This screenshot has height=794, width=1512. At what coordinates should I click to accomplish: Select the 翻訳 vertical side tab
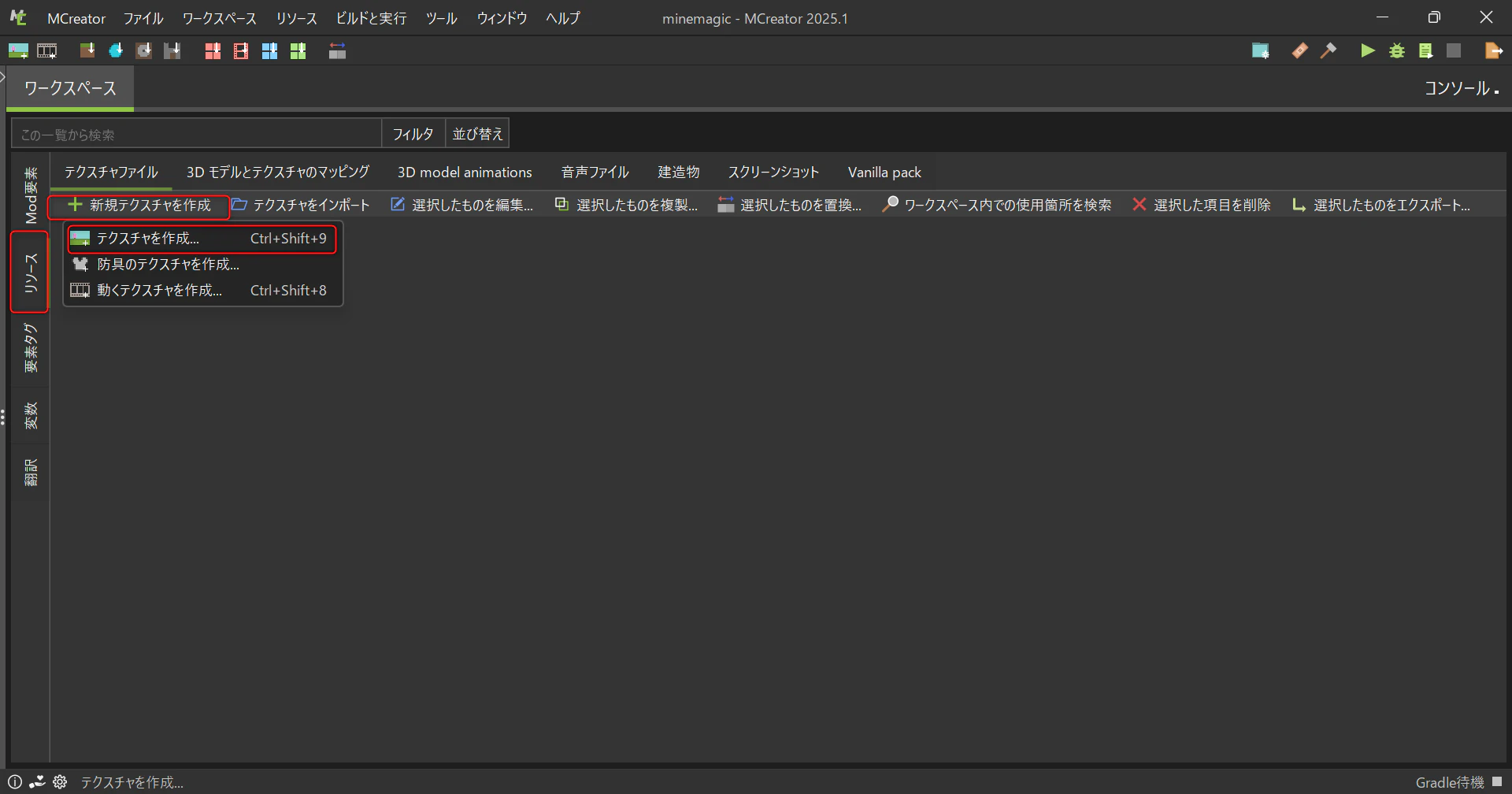(31, 473)
